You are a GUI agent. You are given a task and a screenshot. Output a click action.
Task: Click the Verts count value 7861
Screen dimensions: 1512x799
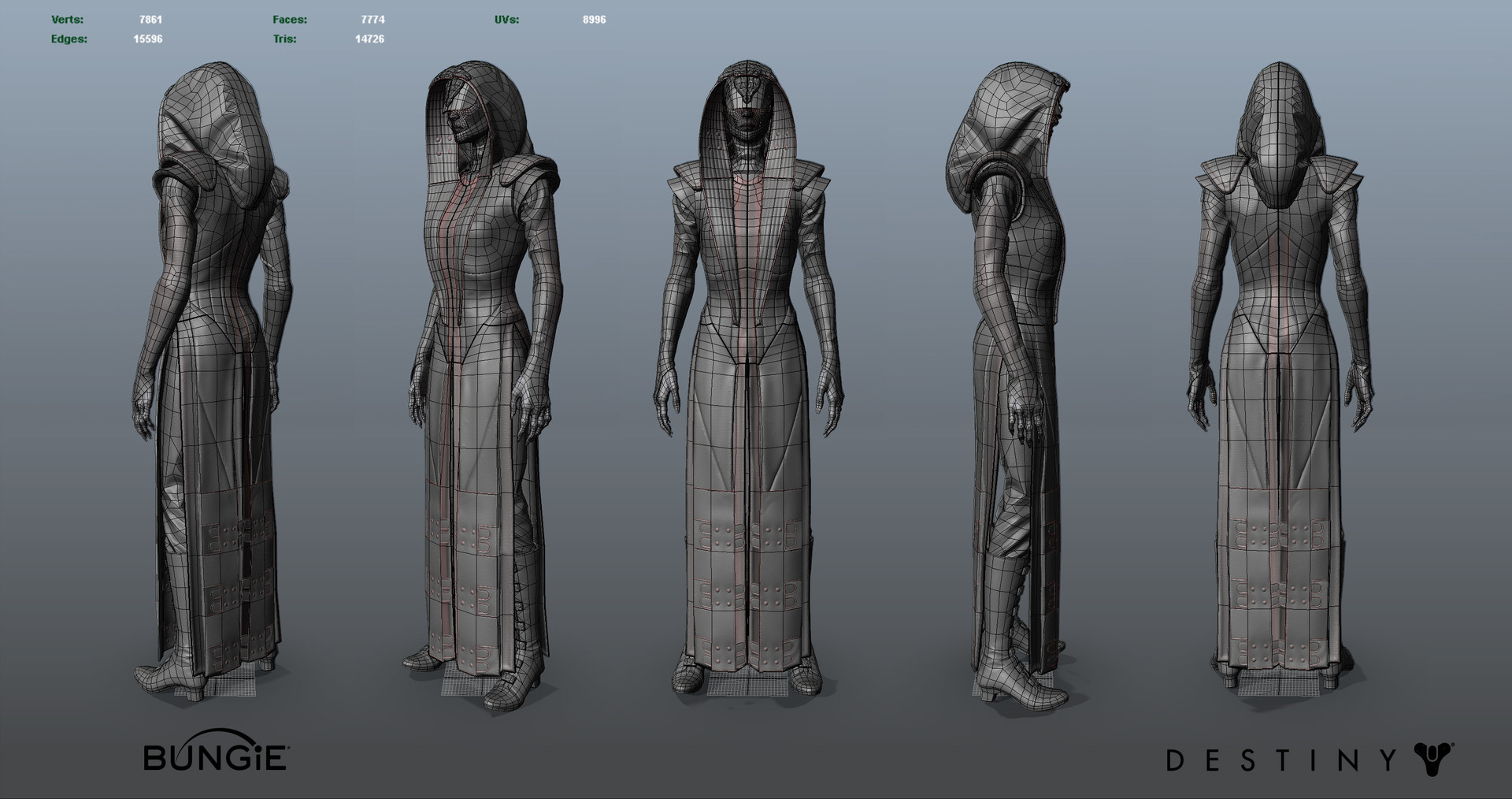click(150, 20)
